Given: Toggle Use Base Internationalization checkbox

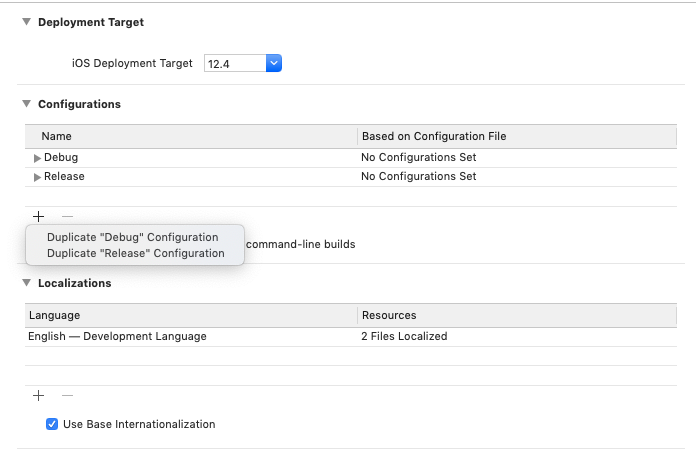Looking at the screenshot, I should coord(52,424).
